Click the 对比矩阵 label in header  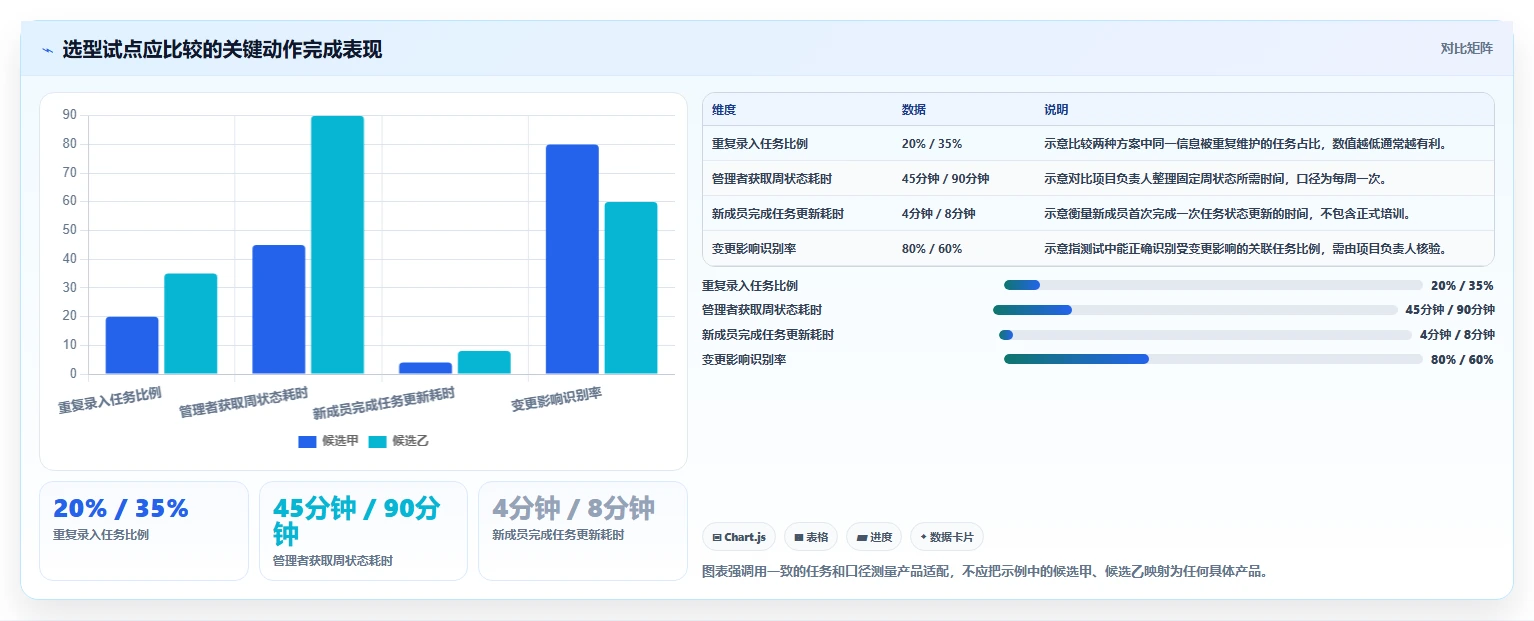(x=1466, y=49)
